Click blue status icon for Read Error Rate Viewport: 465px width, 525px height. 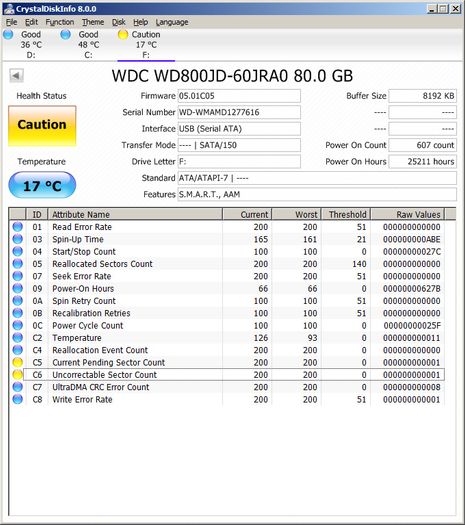coord(17,227)
